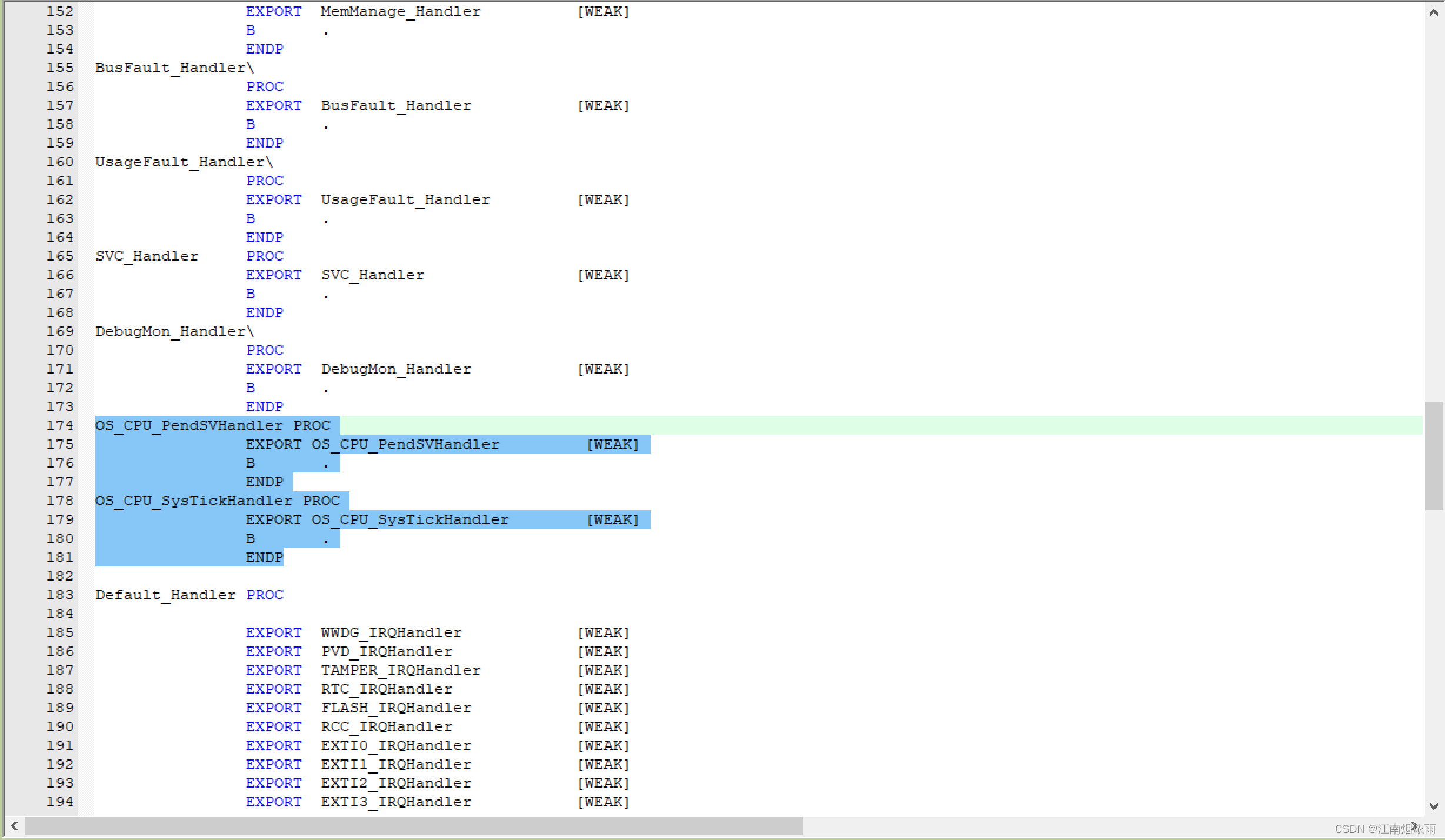Click the PROC keyword on line 170
Screen dimensions: 1445x840
click(x=265, y=350)
